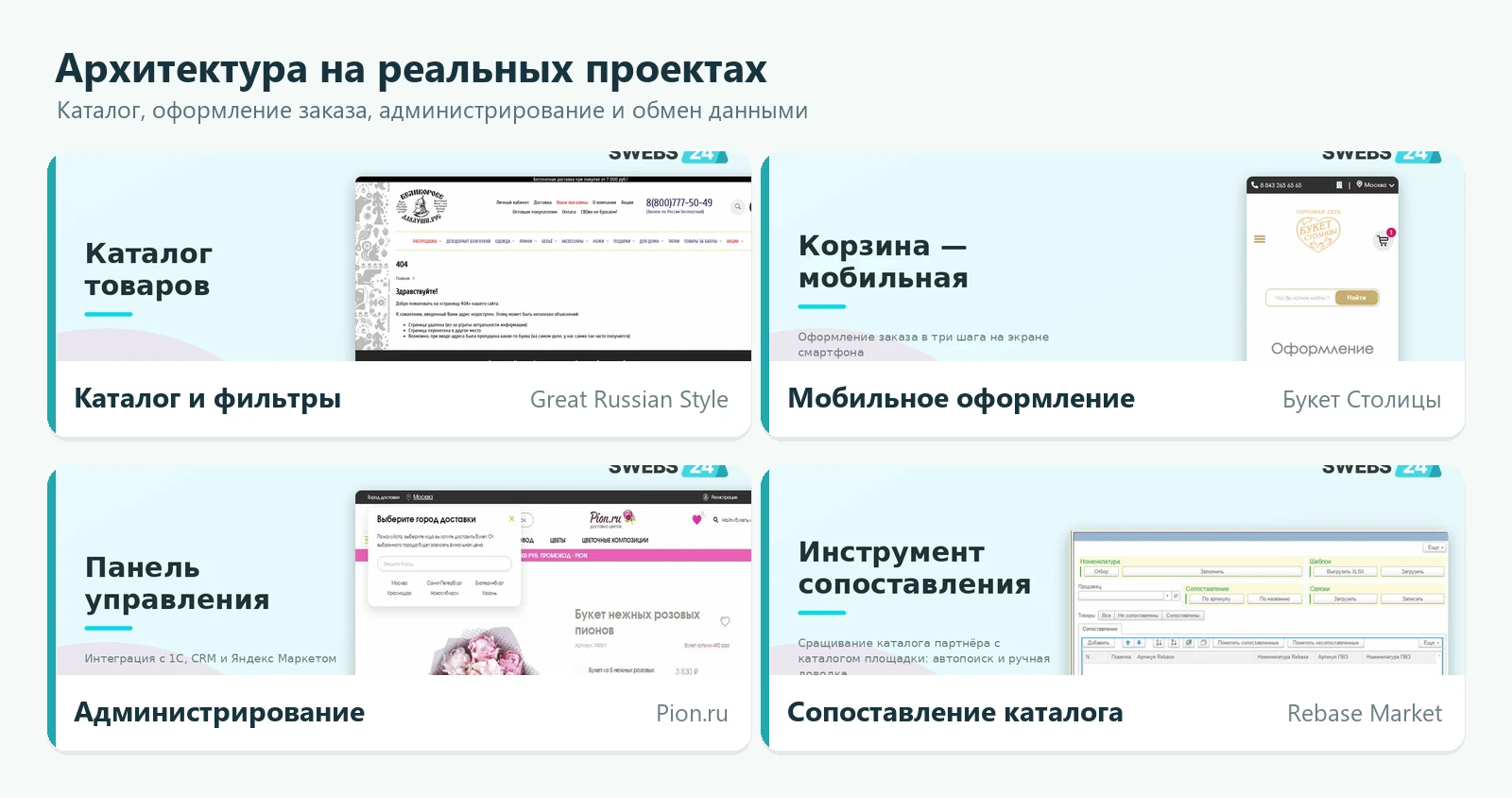Viewport: 1512px width, 798px height.
Task: Open the Личный кабинет menu item
Action: 512,202
